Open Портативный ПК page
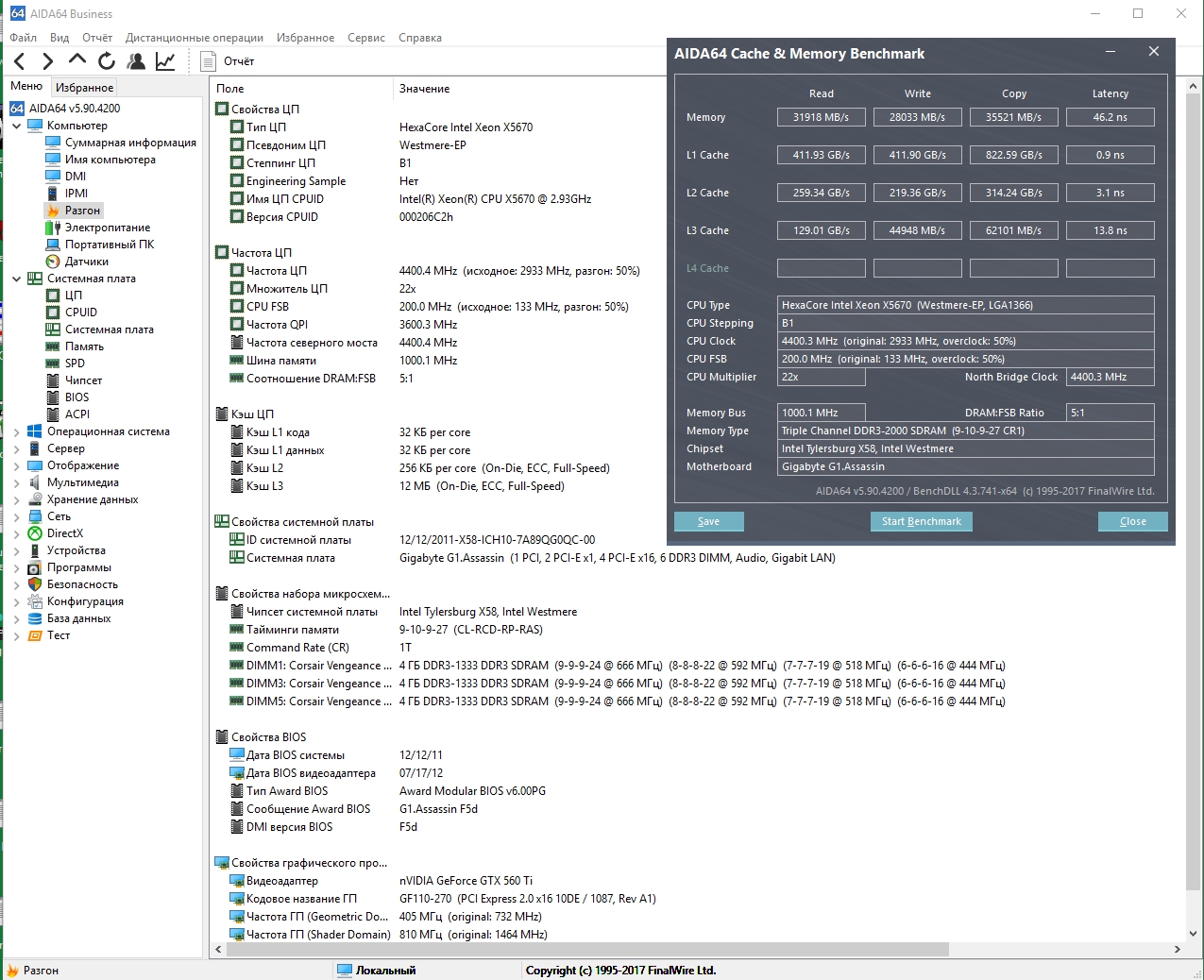 [110, 245]
